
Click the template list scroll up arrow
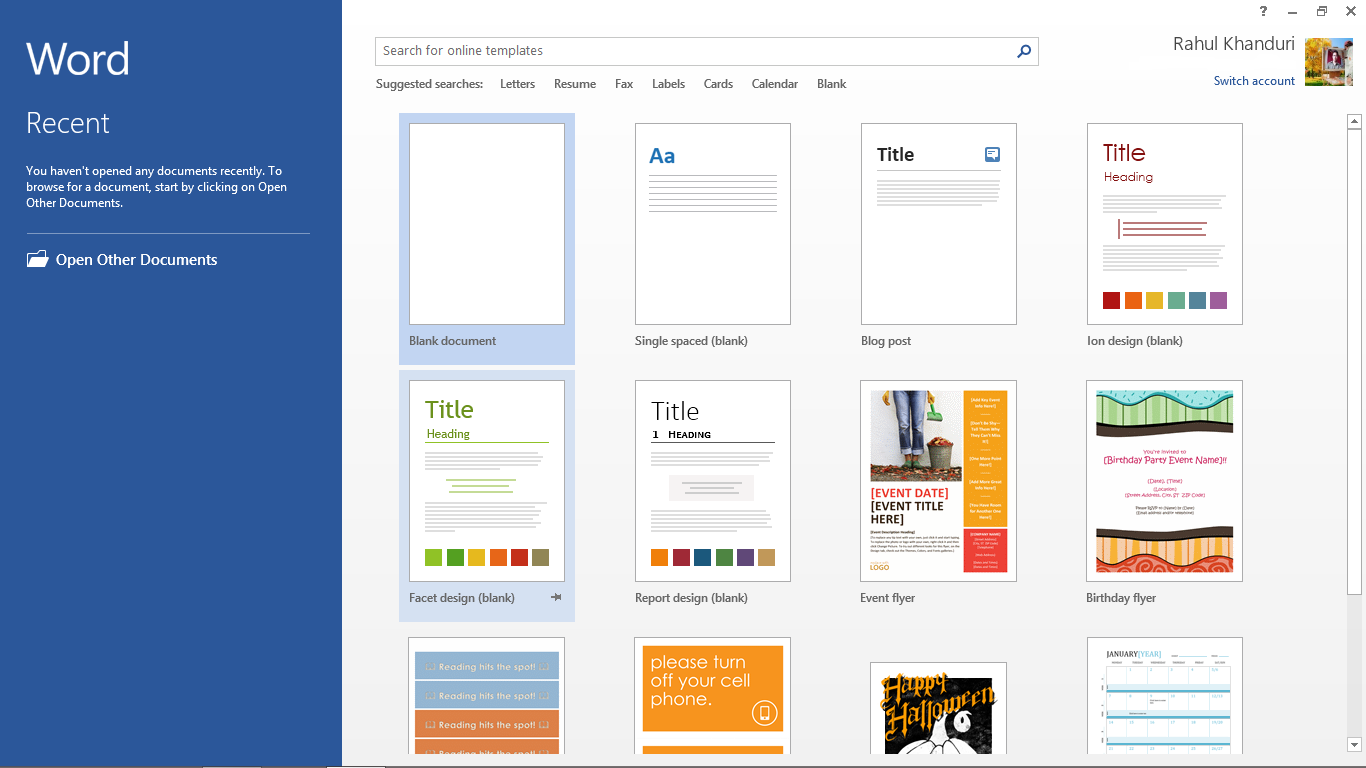[1355, 122]
